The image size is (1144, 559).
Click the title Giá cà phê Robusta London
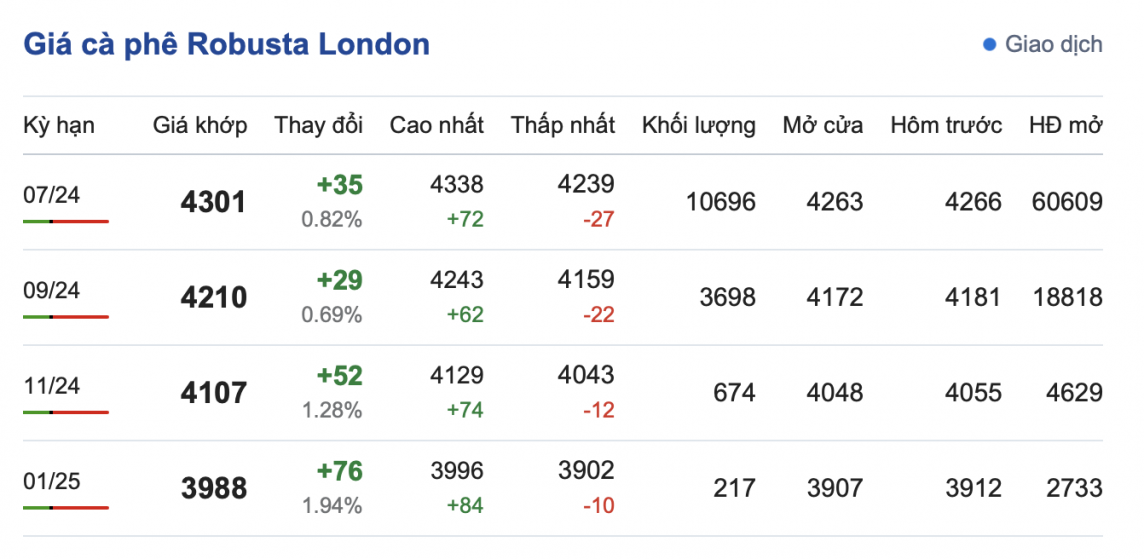pyautogui.click(x=226, y=44)
